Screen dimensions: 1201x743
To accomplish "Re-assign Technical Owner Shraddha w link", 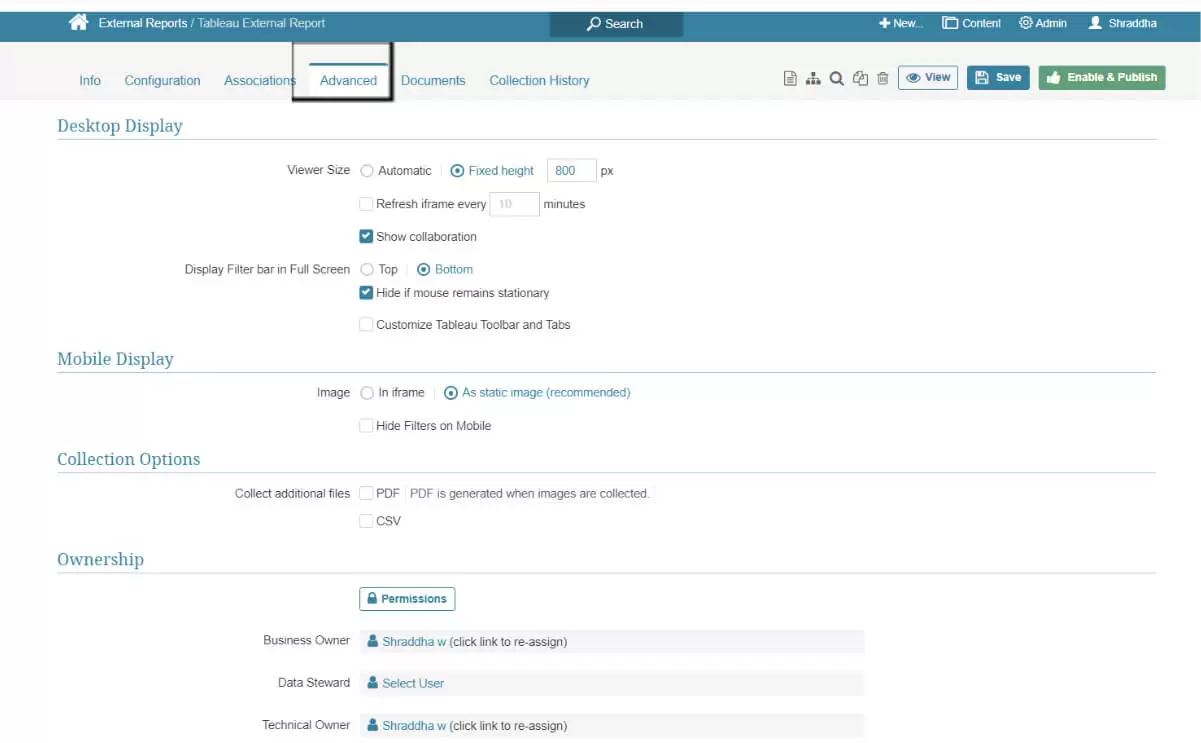I will (x=414, y=726).
